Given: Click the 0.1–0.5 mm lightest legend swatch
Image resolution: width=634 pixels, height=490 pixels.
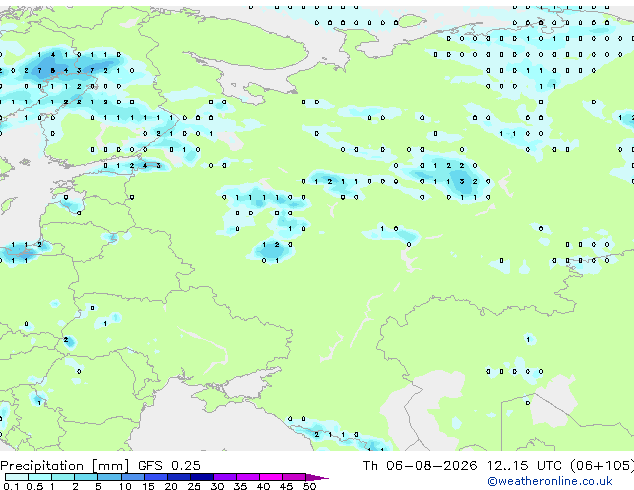Looking at the screenshot, I should pos(17,477).
